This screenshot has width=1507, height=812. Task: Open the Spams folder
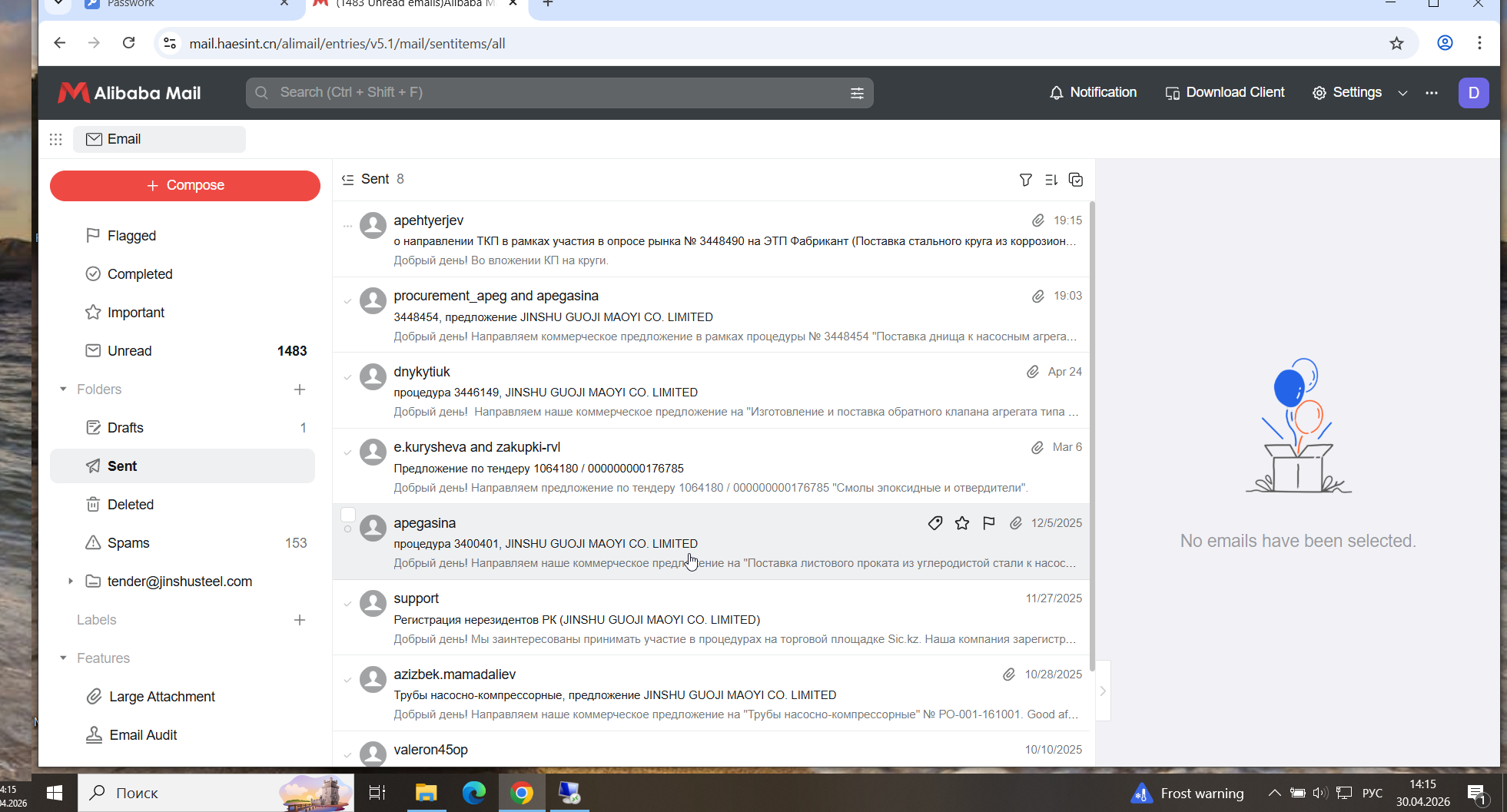tap(183, 543)
